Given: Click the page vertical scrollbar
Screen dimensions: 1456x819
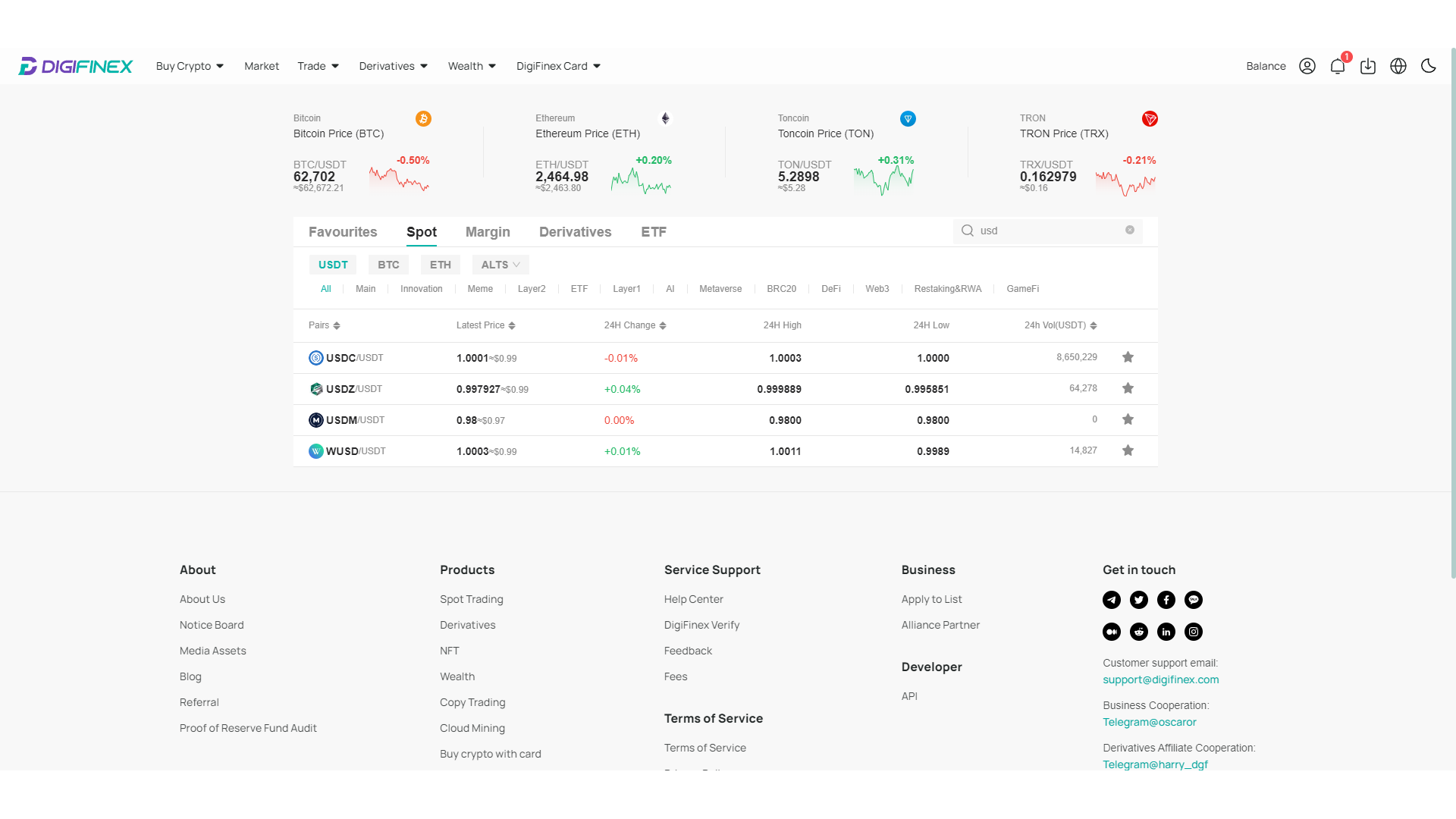Looking at the screenshot, I should coord(1453,312).
